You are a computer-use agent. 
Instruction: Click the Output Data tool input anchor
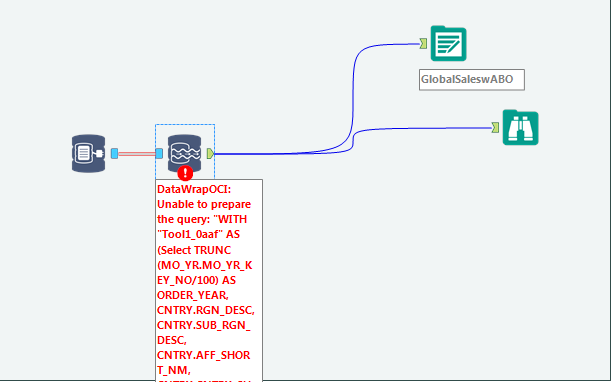[x=423, y=44]
